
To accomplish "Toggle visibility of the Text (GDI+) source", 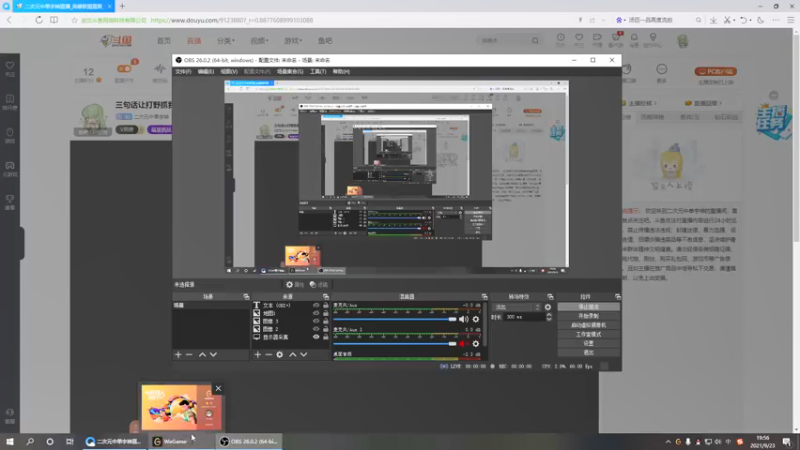I will [x=316, y=305].
